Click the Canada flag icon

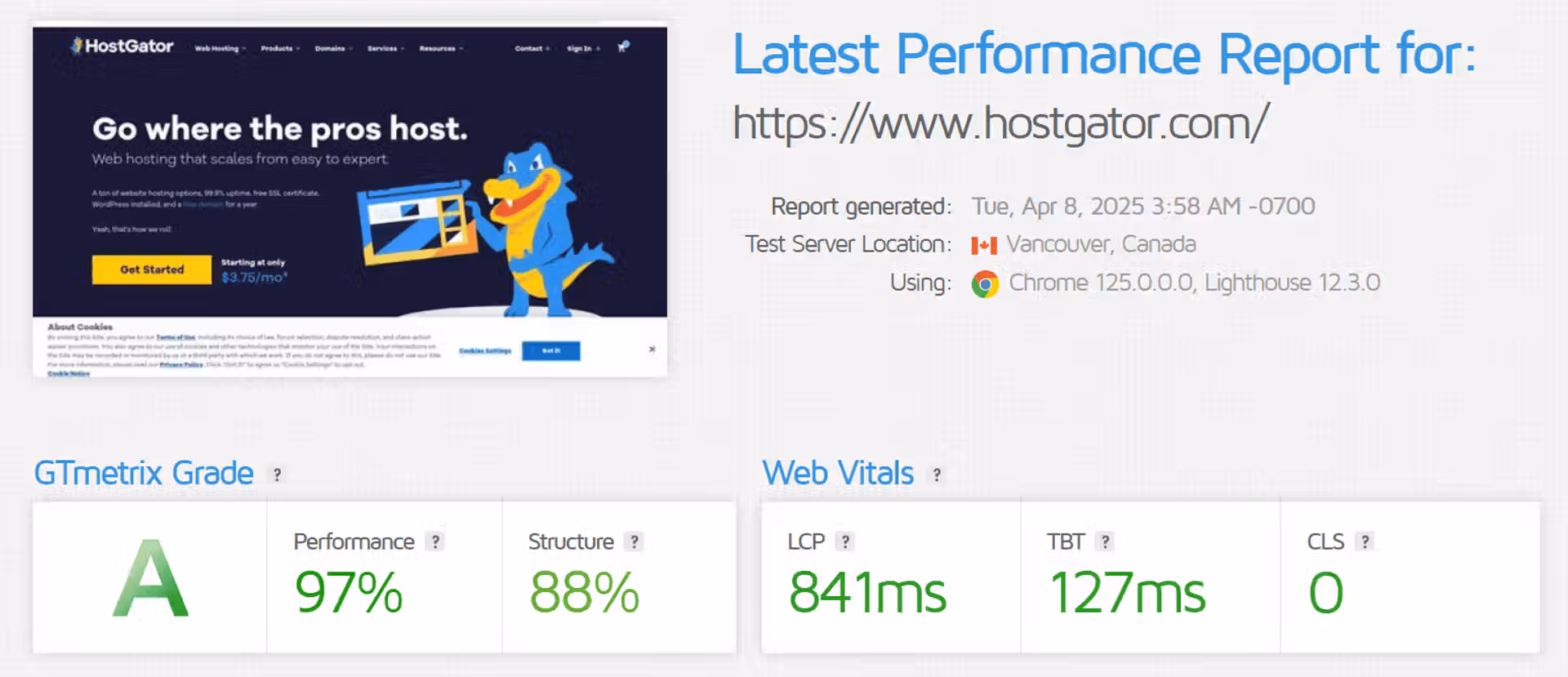[x=984, y=245]
